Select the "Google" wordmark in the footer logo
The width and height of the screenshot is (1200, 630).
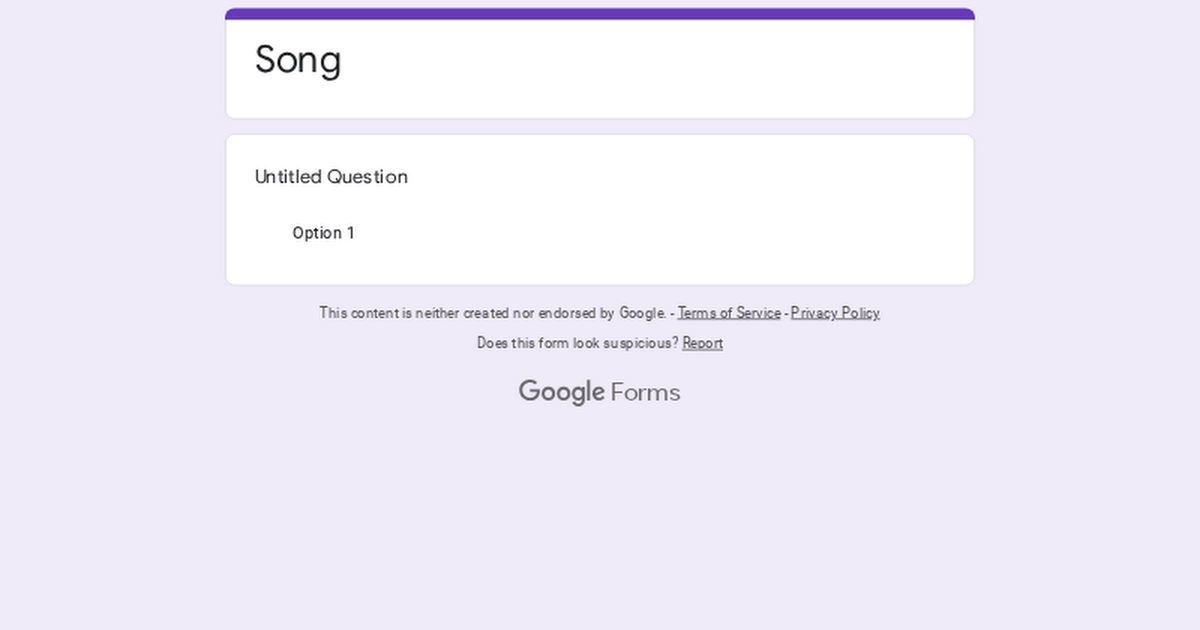pos(562,392)
